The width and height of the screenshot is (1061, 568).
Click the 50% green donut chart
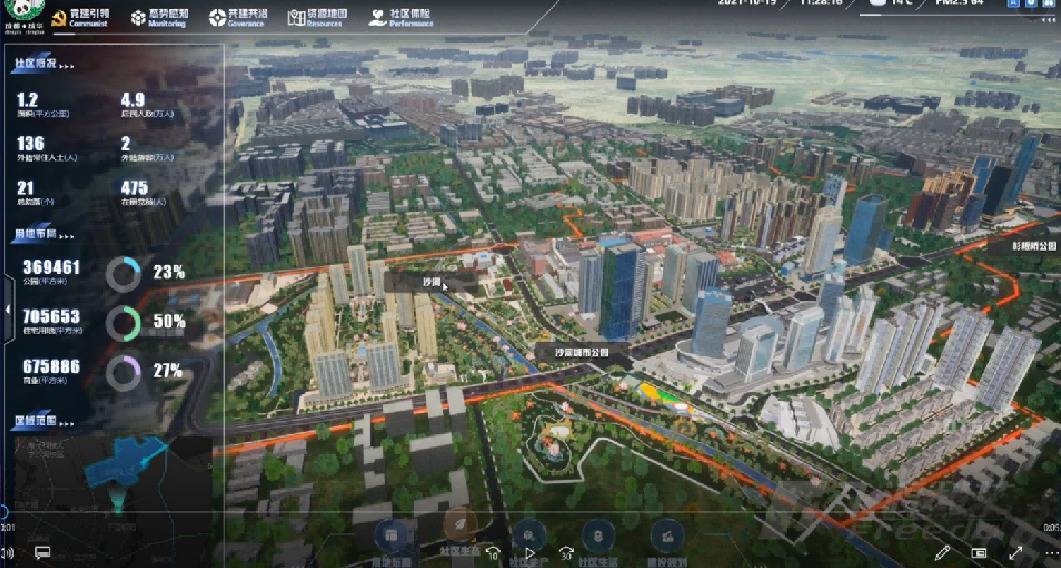coord(123,323)
